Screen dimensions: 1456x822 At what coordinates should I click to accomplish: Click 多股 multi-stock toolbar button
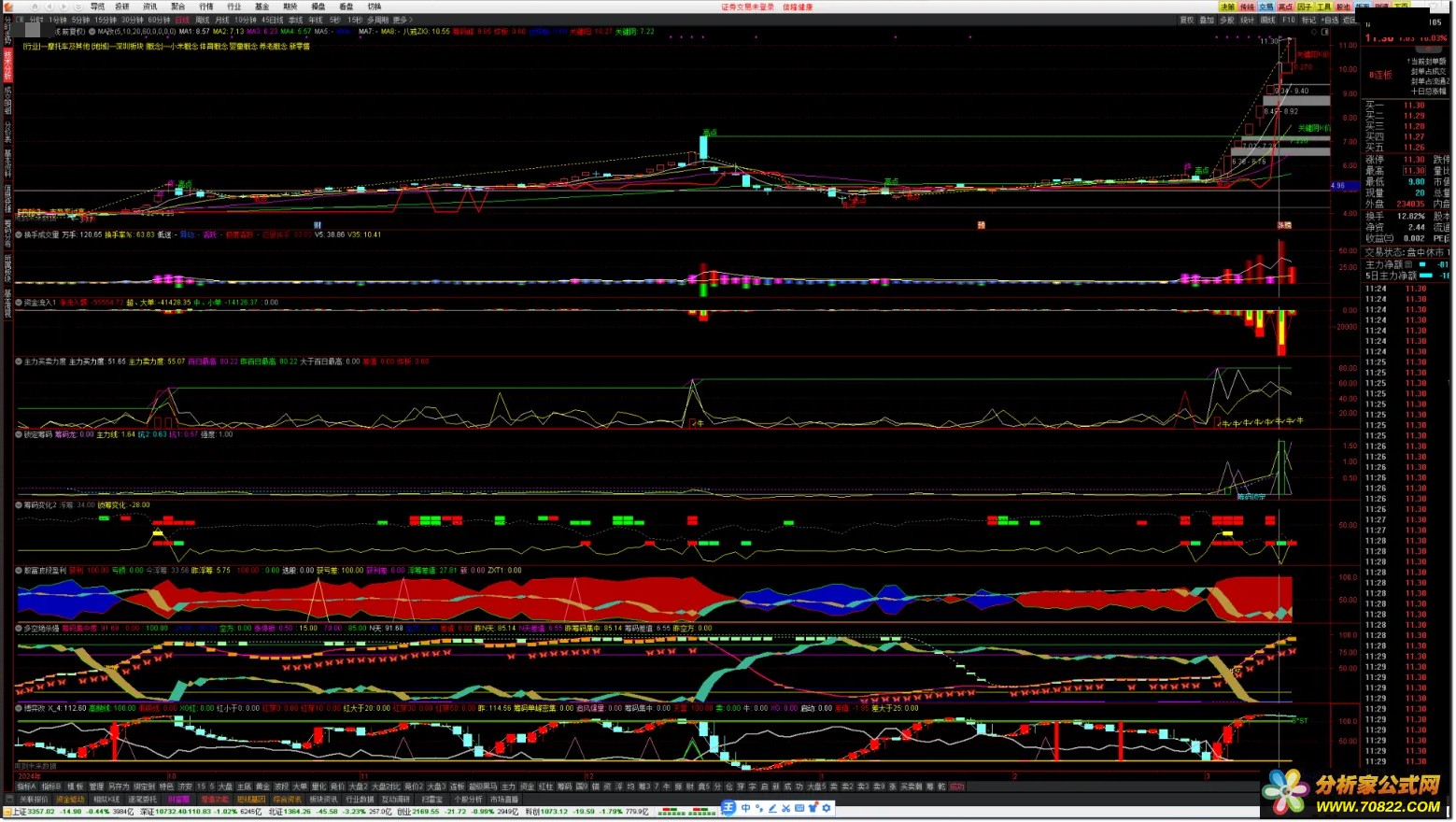click(1227, 20)
